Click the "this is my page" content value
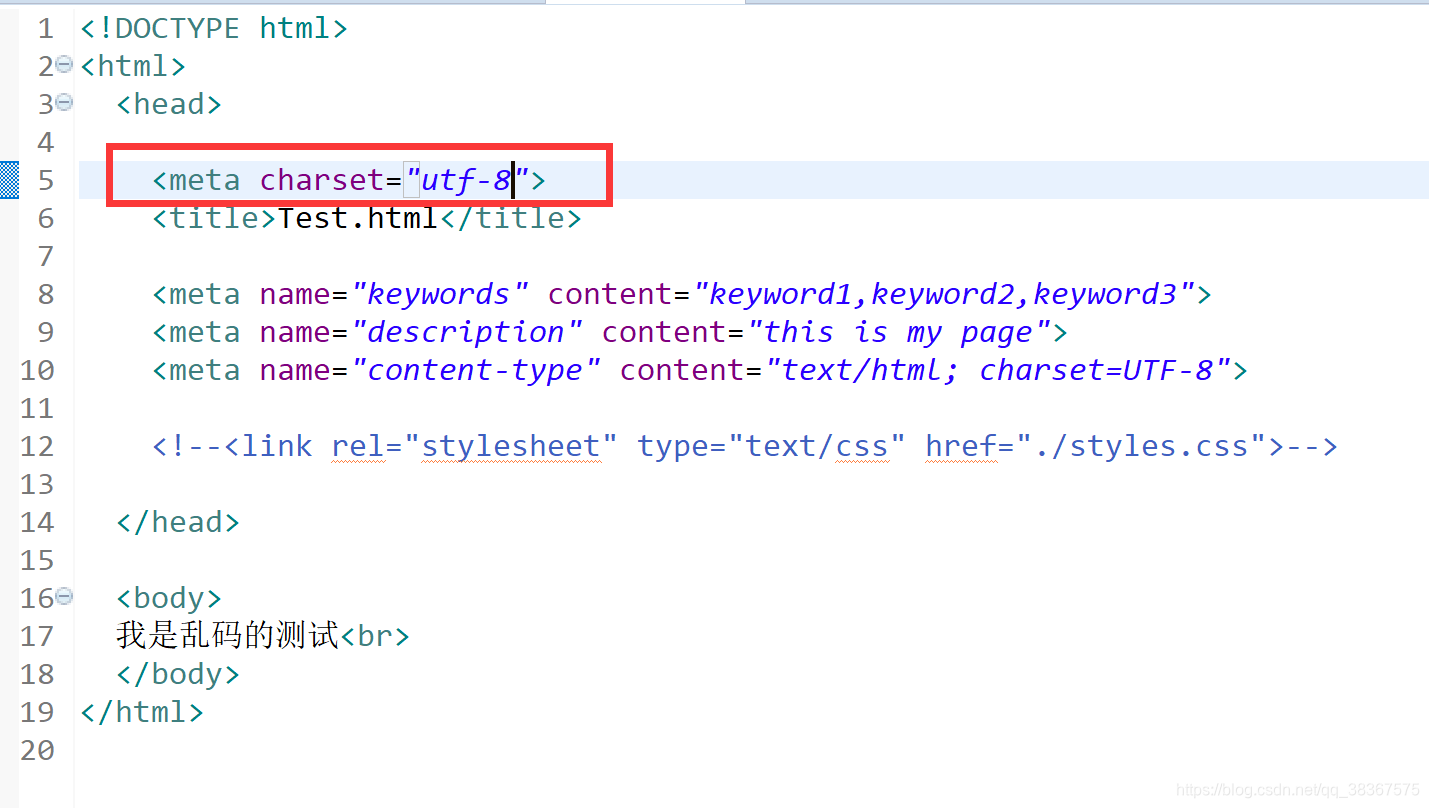1429x808 pixels. [x=899, y=332]
